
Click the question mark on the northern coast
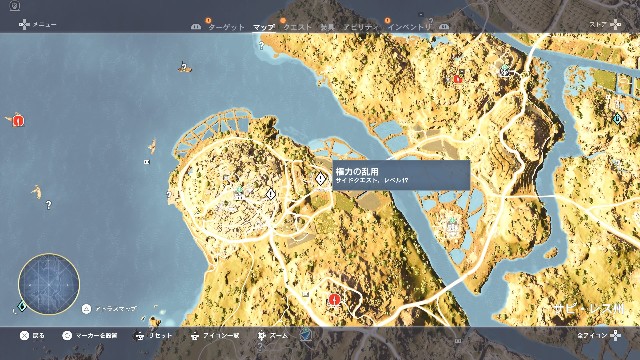(x=262, y=45)
